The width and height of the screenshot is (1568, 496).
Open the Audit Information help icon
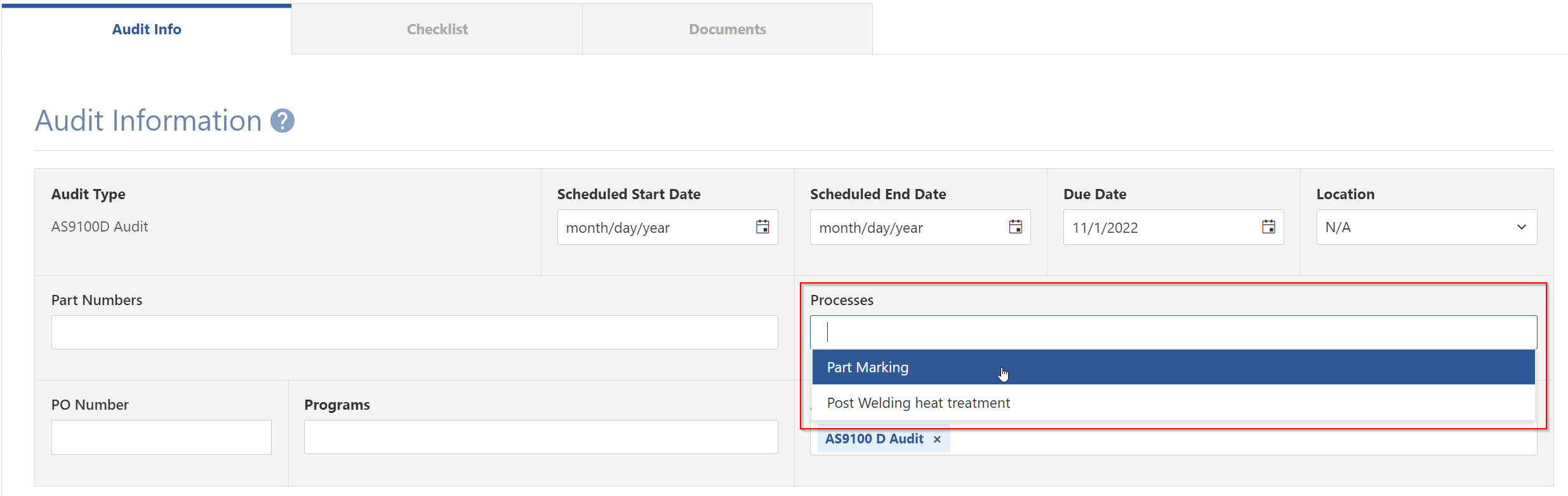click(282, 121)
